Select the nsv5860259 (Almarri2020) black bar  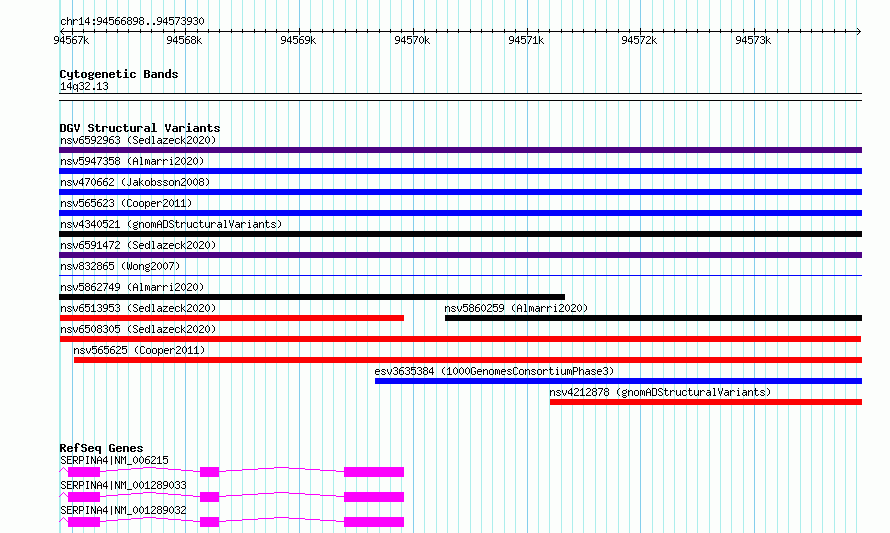pos(653,318)
